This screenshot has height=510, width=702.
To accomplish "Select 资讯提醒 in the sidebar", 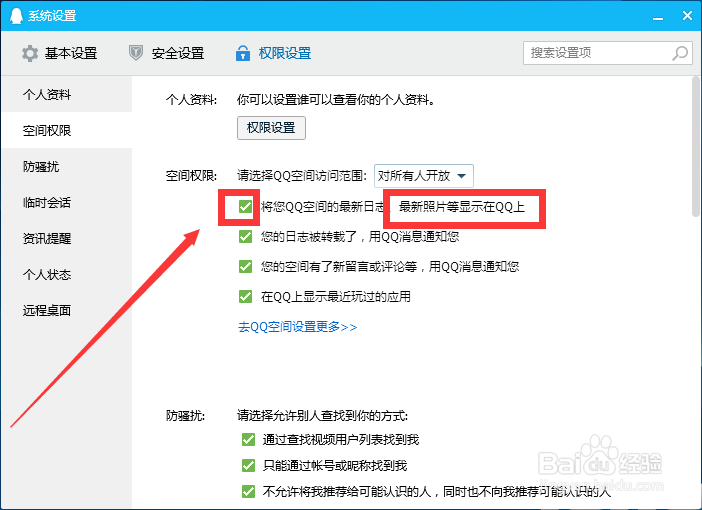I will [66, 238].
